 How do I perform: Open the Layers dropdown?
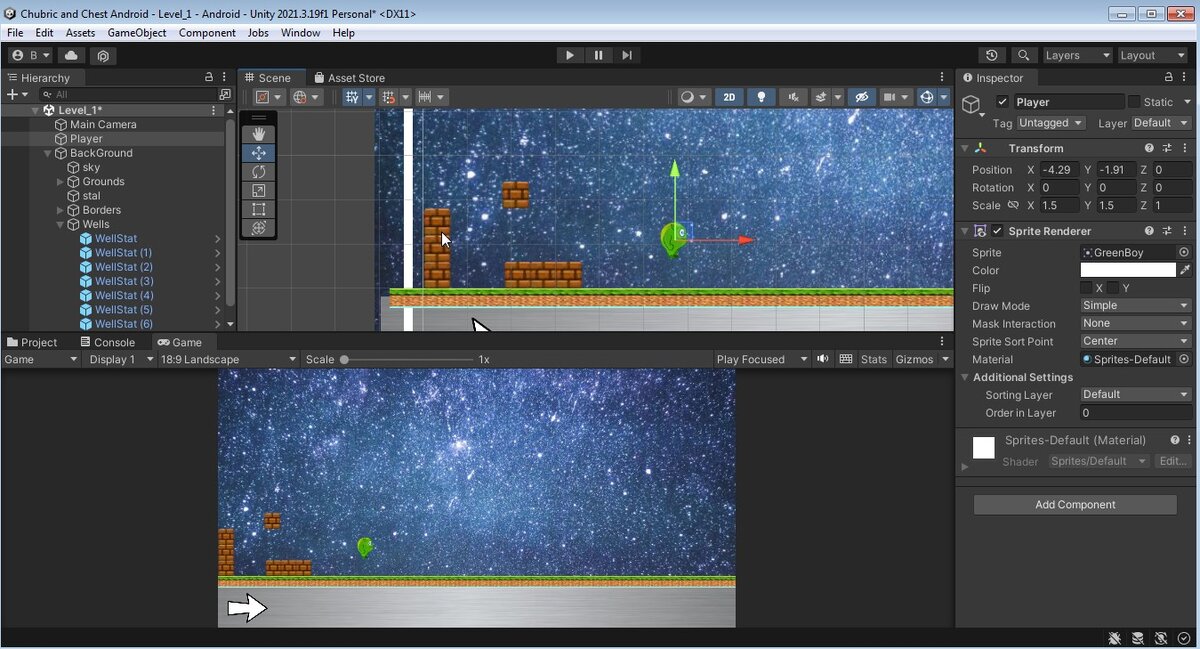(x=1076, y=56)
